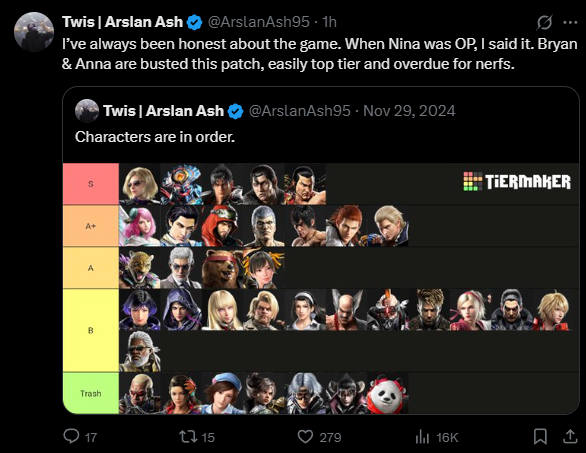This screenshot has width=586, height=453.
Task: Like the tweet with the heart icon
Action: [305, 437]
